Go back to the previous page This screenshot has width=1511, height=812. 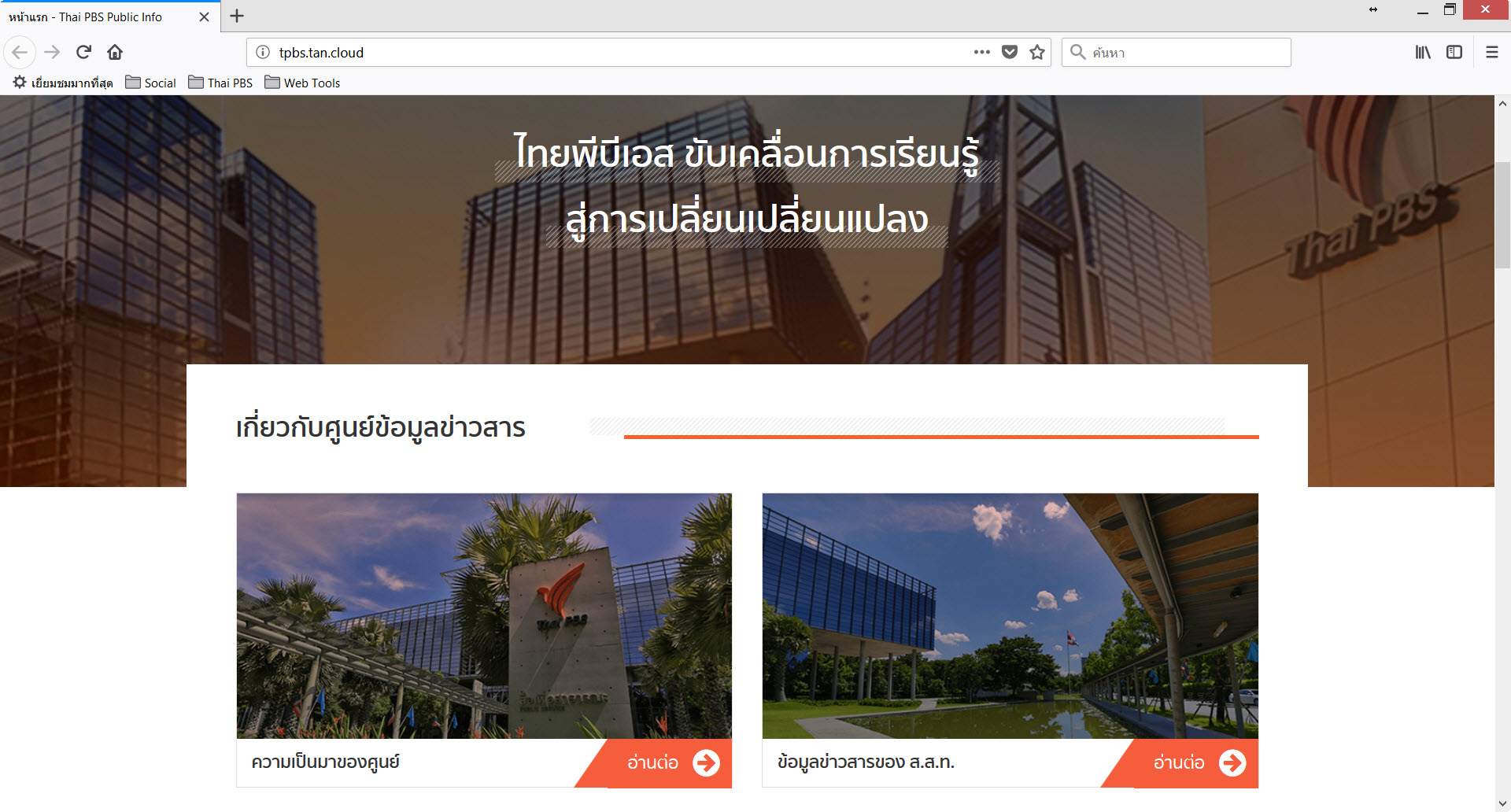(x=20, y=53)
